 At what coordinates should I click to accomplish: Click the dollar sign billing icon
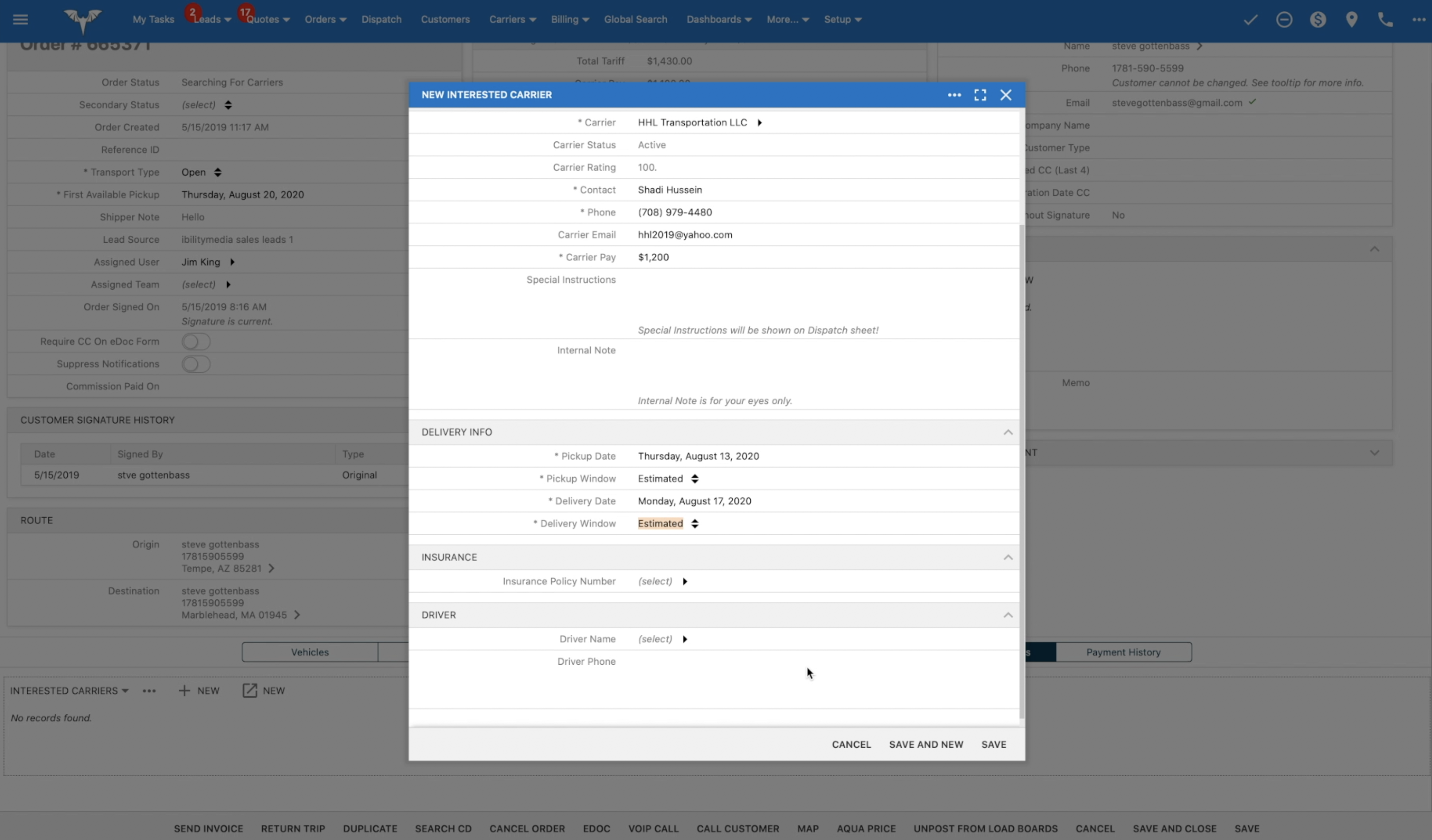(x=1318, y=20)
